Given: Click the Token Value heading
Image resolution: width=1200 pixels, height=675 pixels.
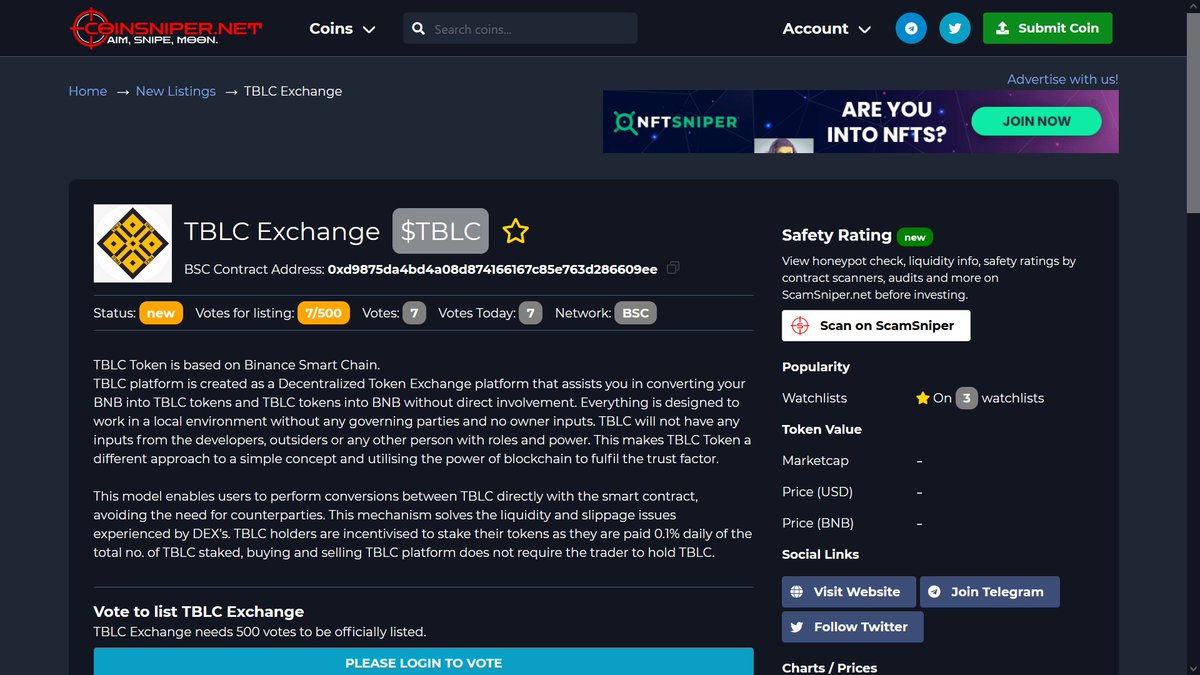Looking at the screenshot, I should (x=821, y=429).
